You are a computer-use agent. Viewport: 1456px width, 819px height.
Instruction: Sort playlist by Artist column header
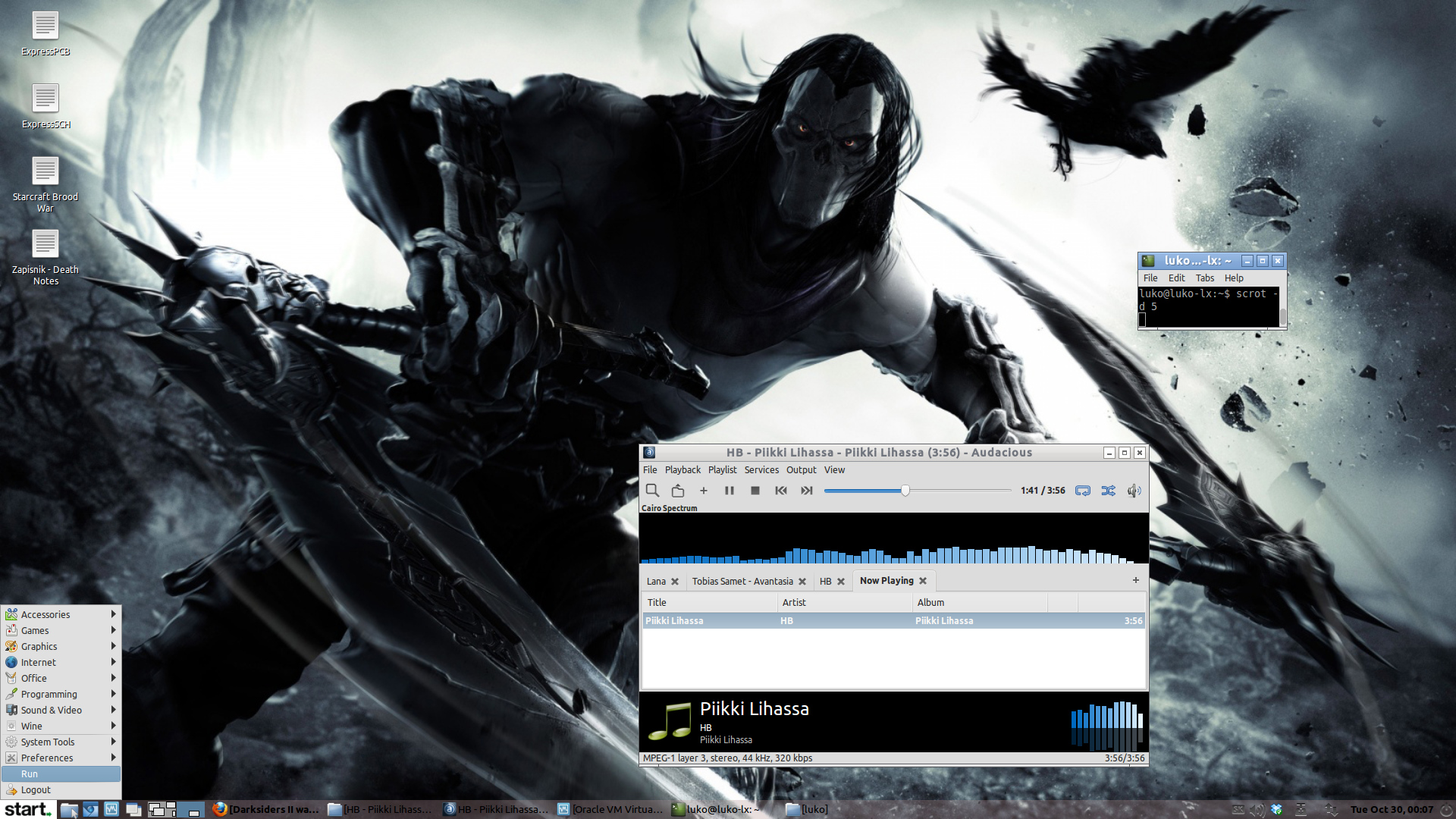[845, 603]
